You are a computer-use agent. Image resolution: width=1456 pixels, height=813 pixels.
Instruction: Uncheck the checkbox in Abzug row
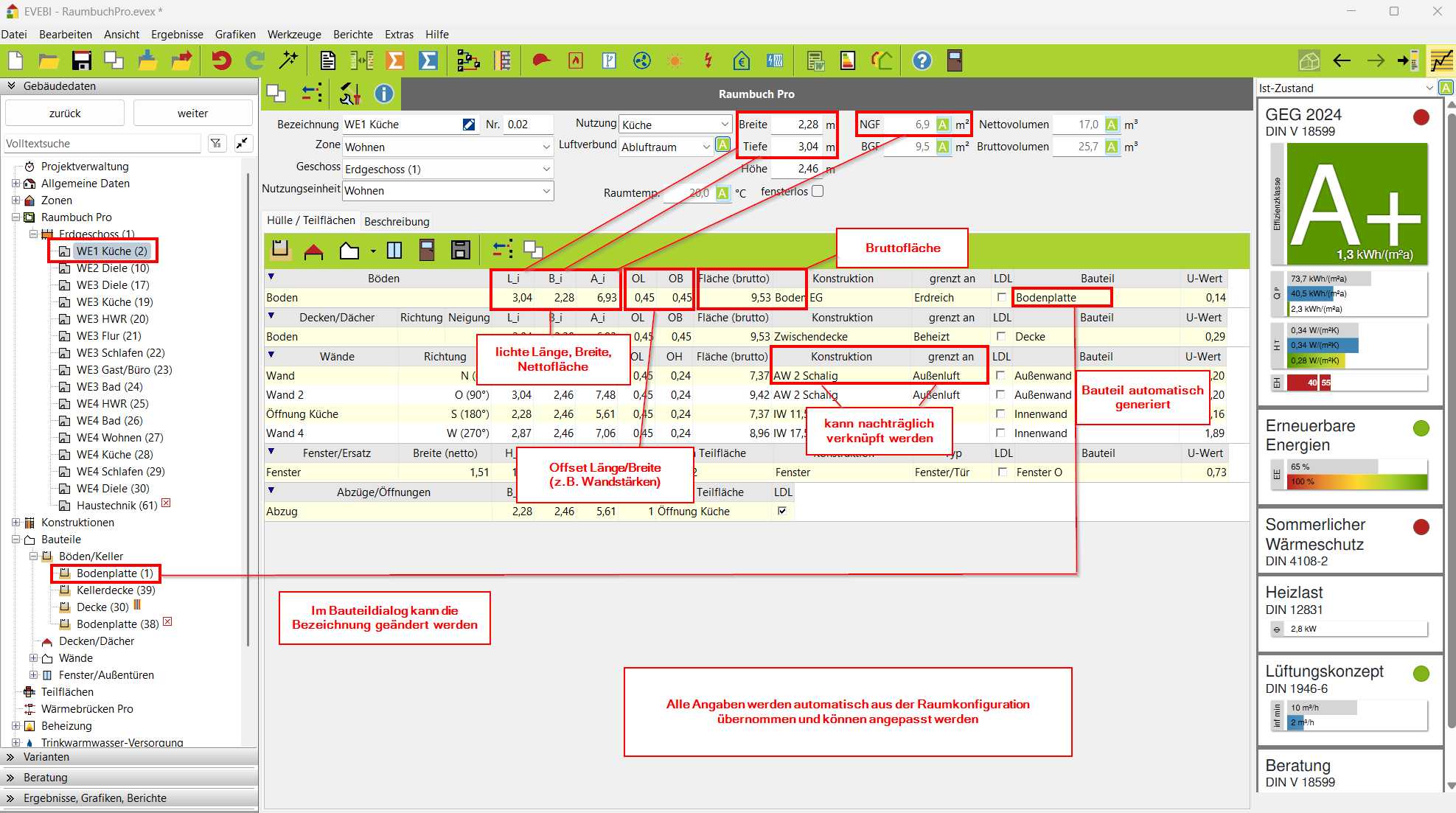[x=782, y=511]
